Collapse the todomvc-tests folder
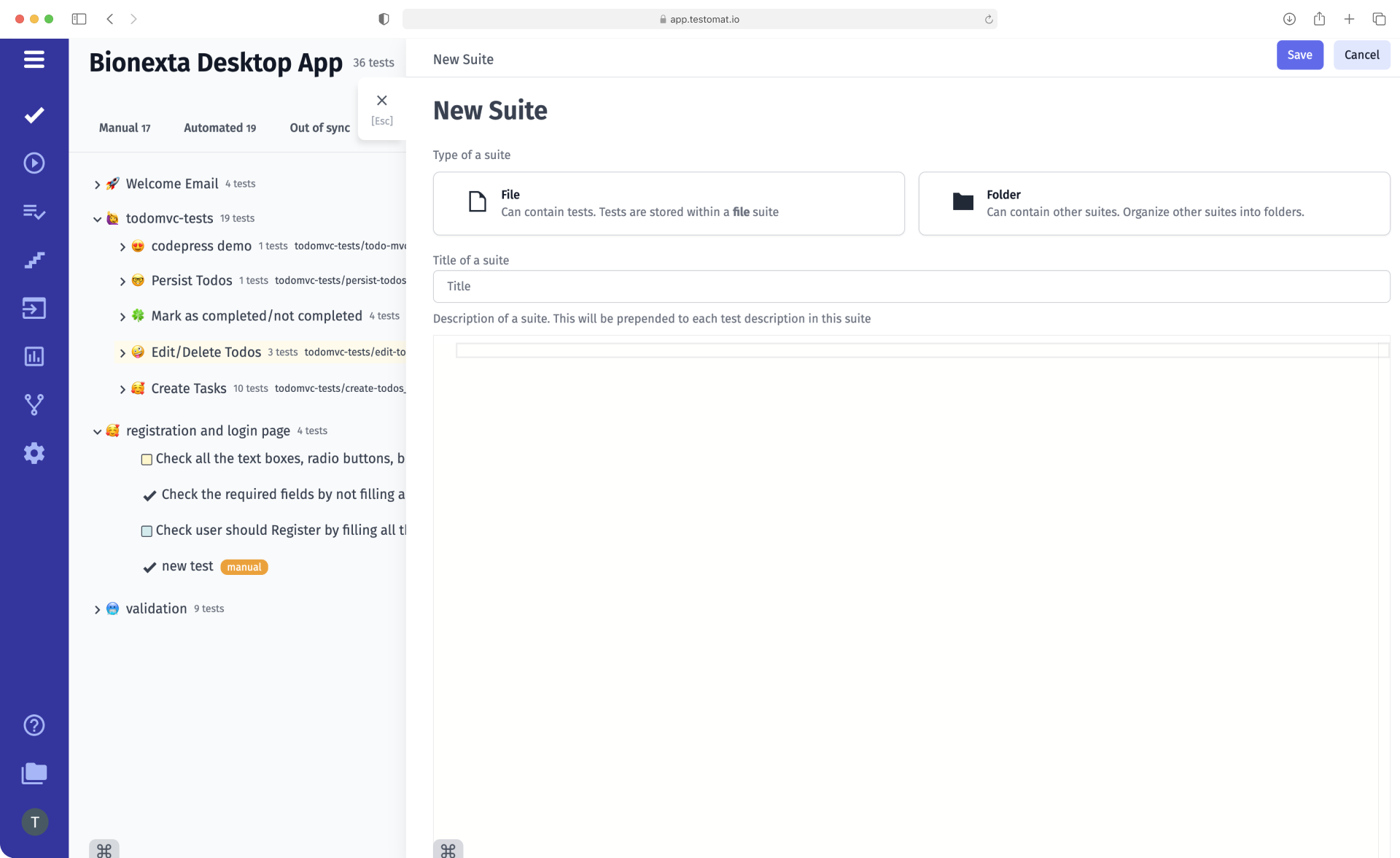Image resolution: width=1400 pixels, height=858 pixels. (x=97, y=218)
